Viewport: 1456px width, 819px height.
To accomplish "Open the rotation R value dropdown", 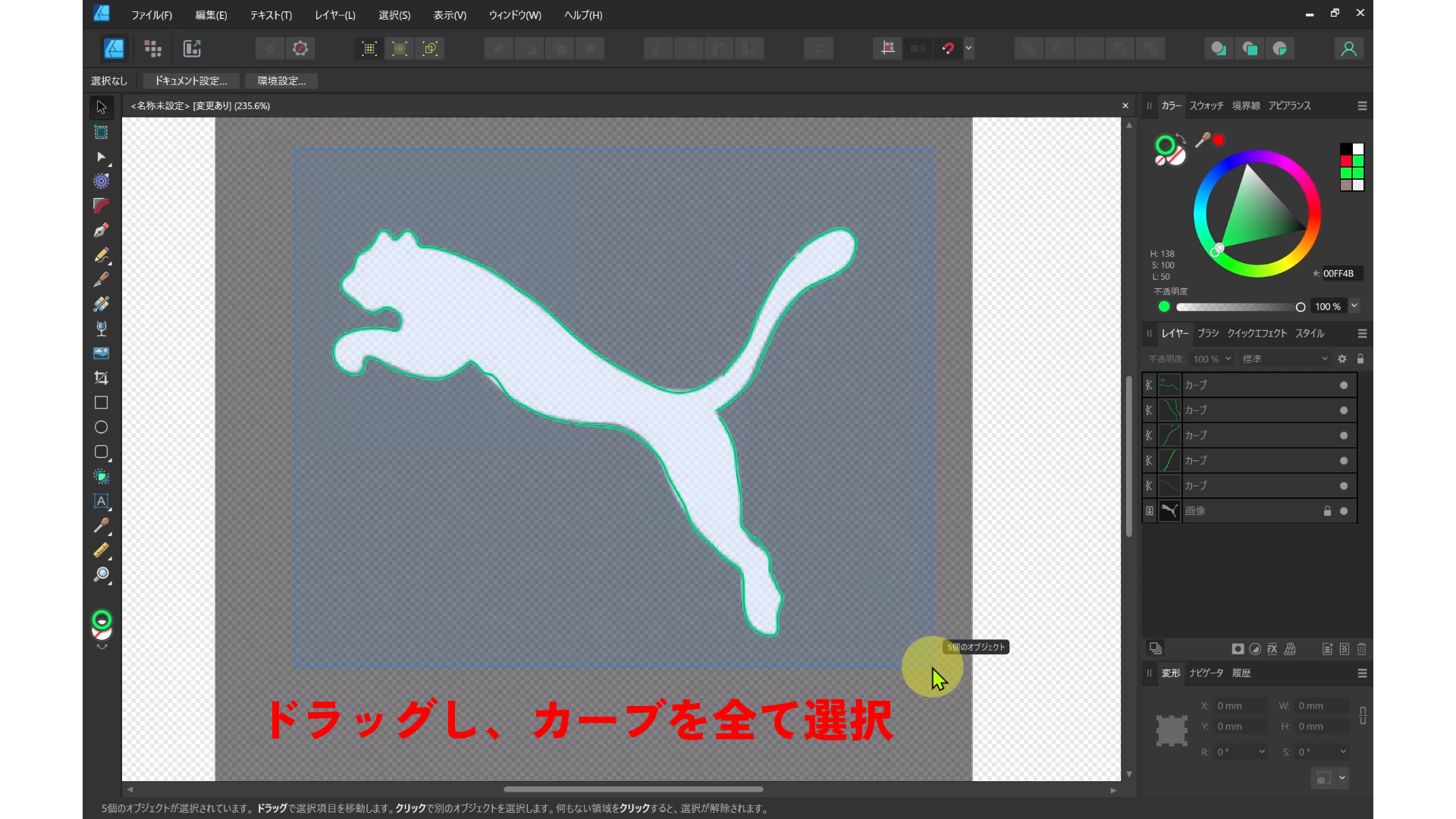I will pyautogui.click(x=1262, y=752).
